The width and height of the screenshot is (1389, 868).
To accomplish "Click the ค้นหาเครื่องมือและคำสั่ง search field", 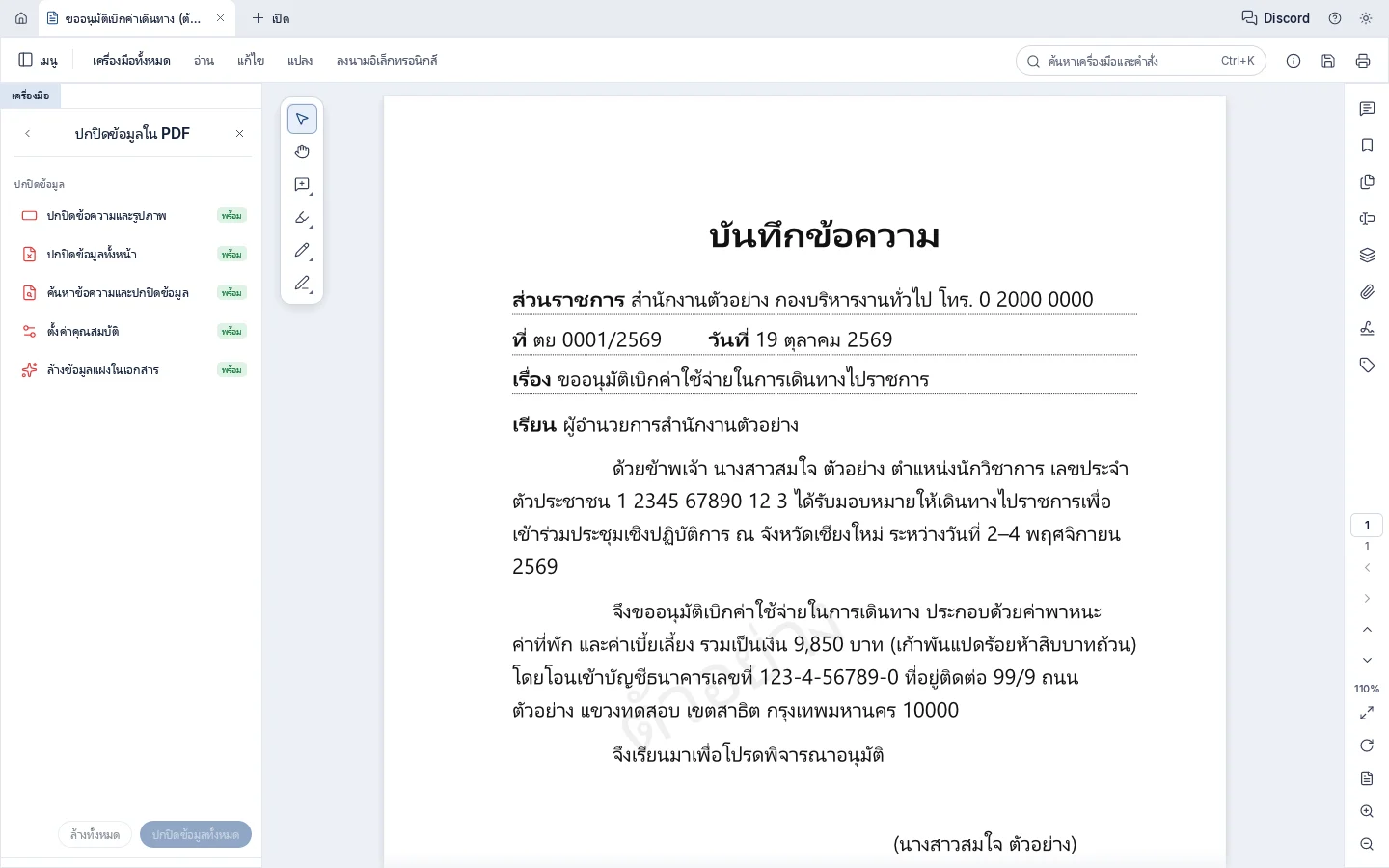I will pos(1141,61).
